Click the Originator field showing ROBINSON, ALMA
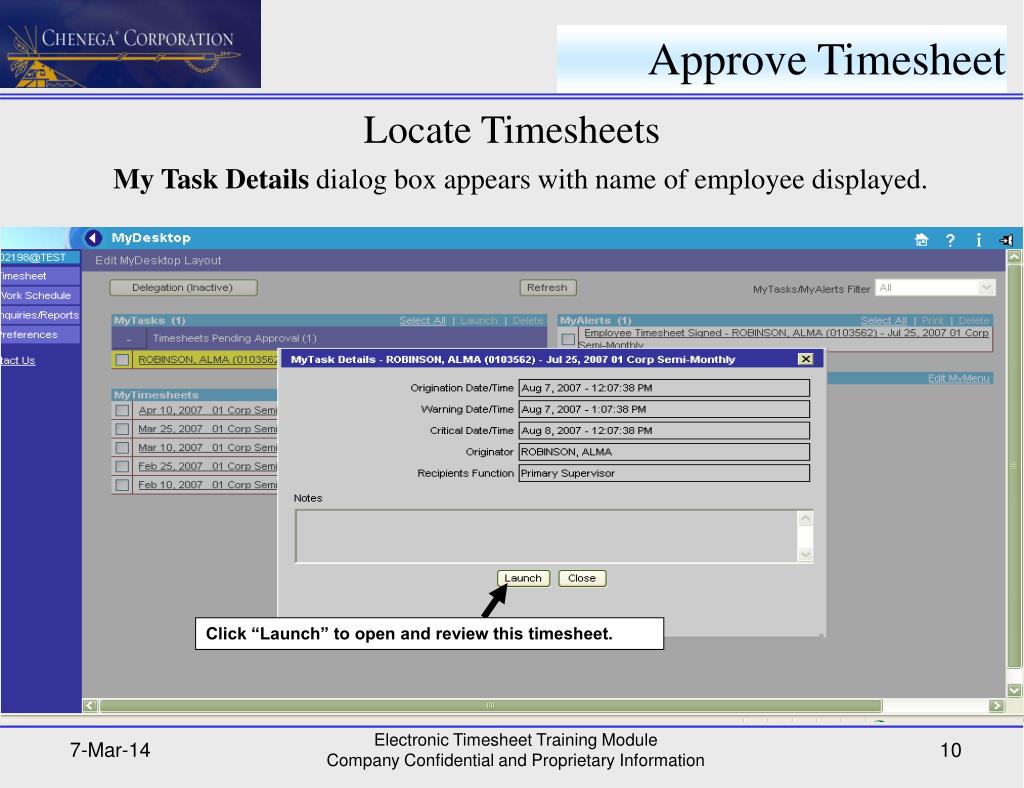Image resolution: width=1024 pixels, height=788 pixels. pos(664,452)
